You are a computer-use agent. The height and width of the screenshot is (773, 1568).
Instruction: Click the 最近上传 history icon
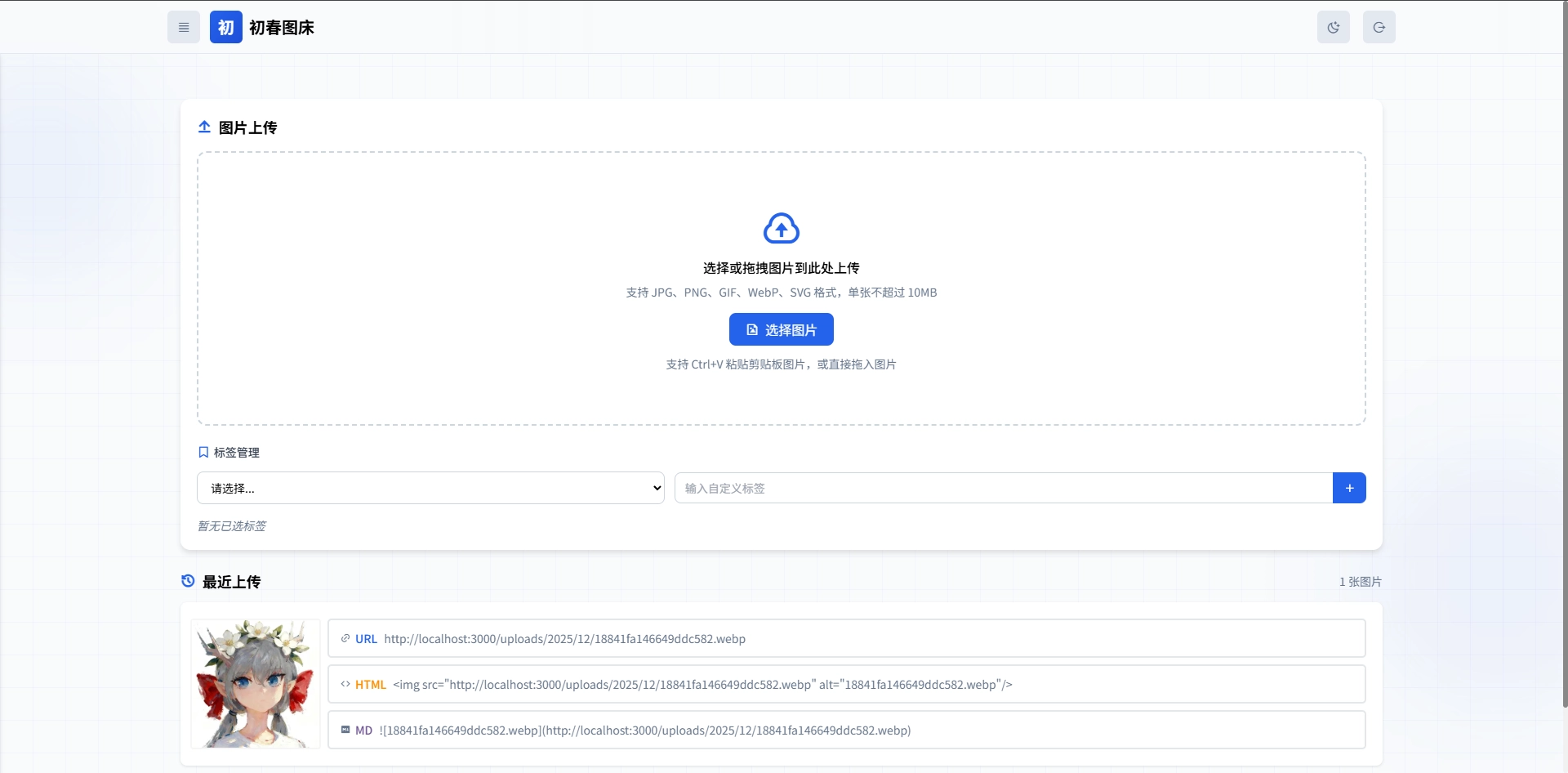(x=188, y=581)
